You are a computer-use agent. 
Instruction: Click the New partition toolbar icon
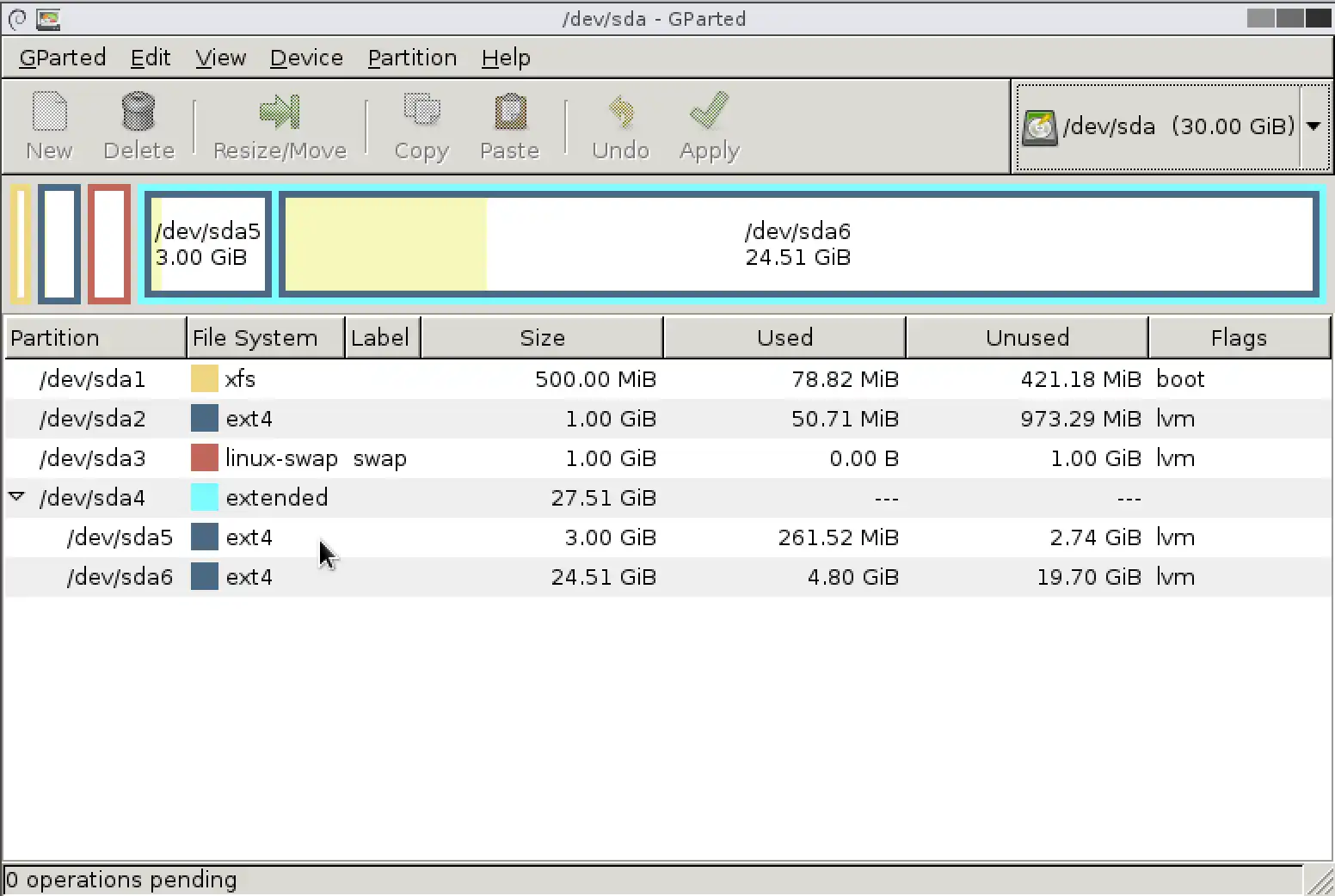point(49,112)
